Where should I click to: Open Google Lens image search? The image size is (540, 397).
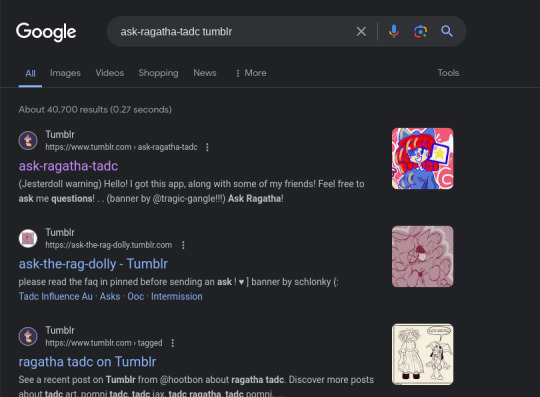pos(420,31)
